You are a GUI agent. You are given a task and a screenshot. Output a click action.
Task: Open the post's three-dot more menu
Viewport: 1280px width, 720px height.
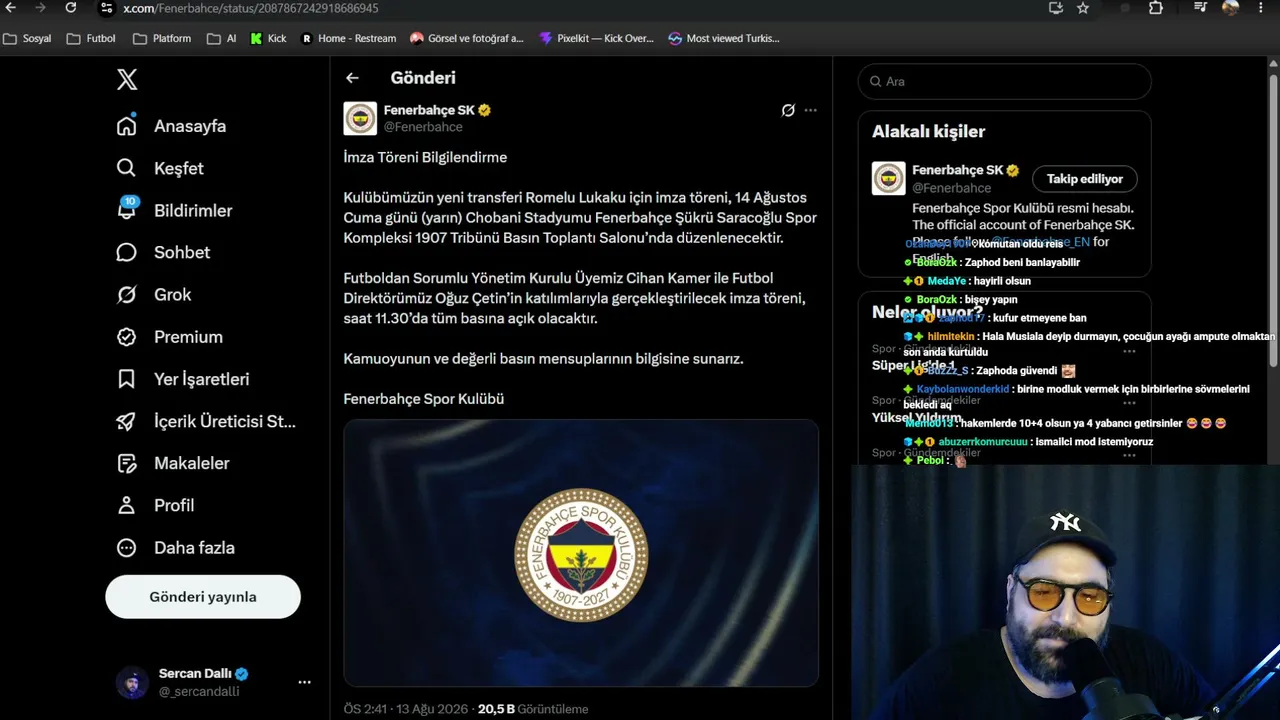pyautogui.click(x=811, y=110)
